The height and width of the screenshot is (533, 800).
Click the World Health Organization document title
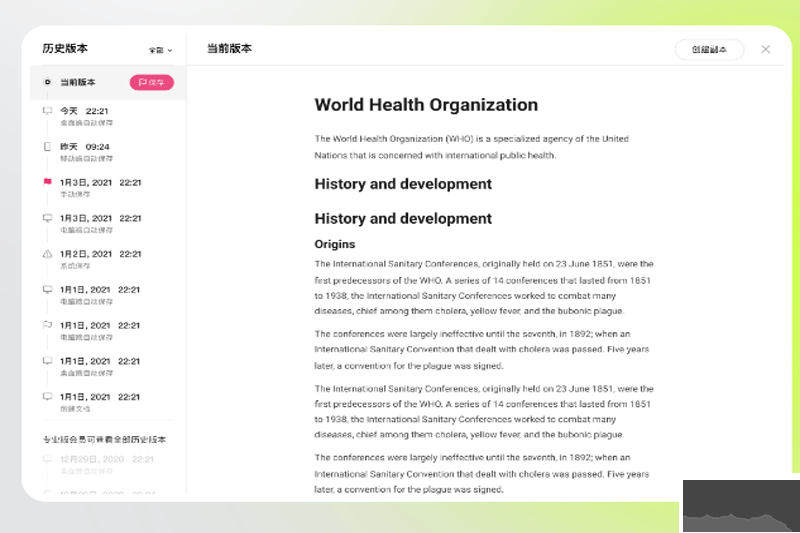tap(426, 105)
